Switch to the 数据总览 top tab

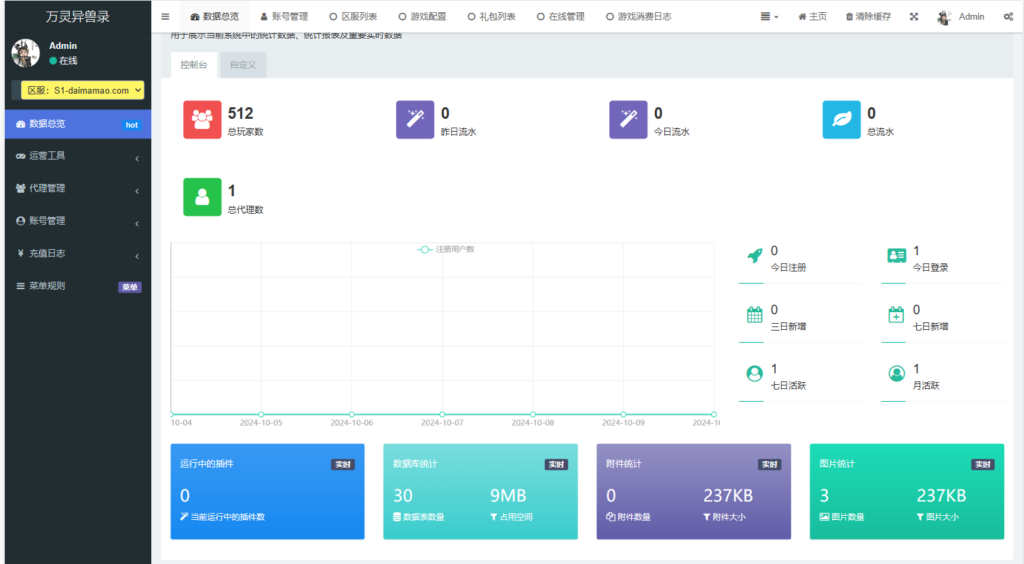pos(214,16)
